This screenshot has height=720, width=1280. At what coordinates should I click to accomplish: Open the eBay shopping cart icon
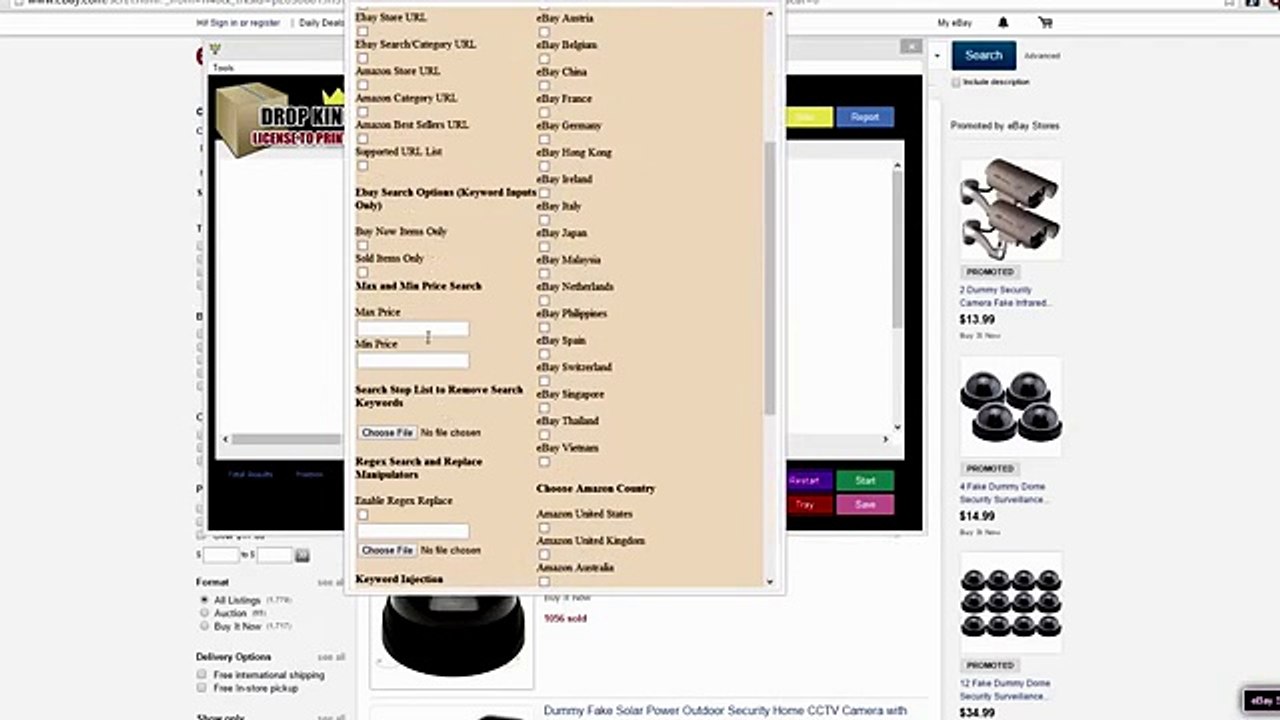point(1045,22)
